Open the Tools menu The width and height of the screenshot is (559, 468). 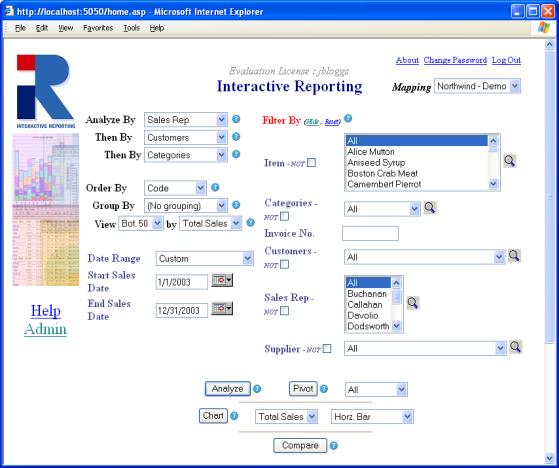pos(132,28)
